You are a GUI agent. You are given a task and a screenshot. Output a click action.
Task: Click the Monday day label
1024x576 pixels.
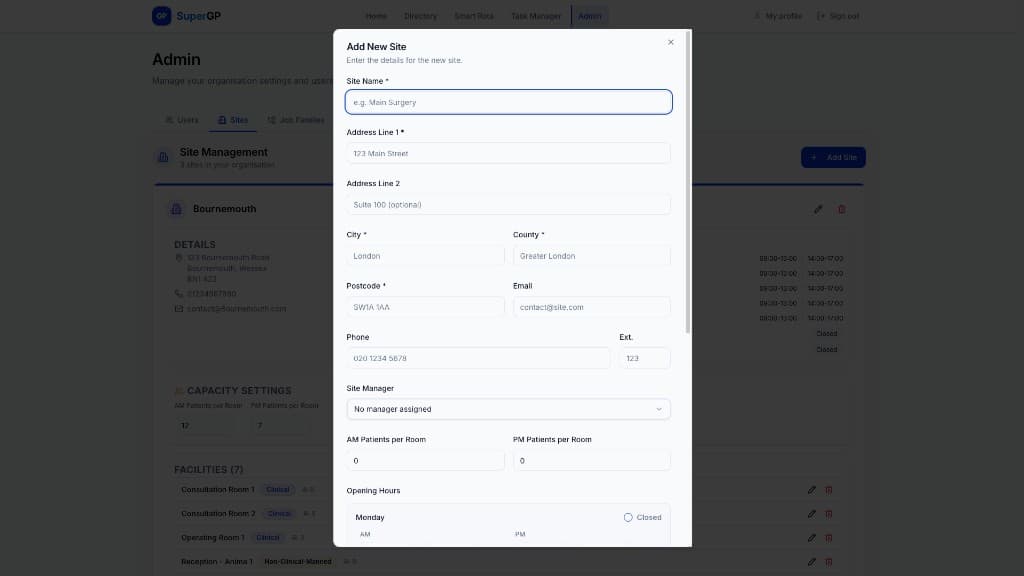[x=370, y=517]
